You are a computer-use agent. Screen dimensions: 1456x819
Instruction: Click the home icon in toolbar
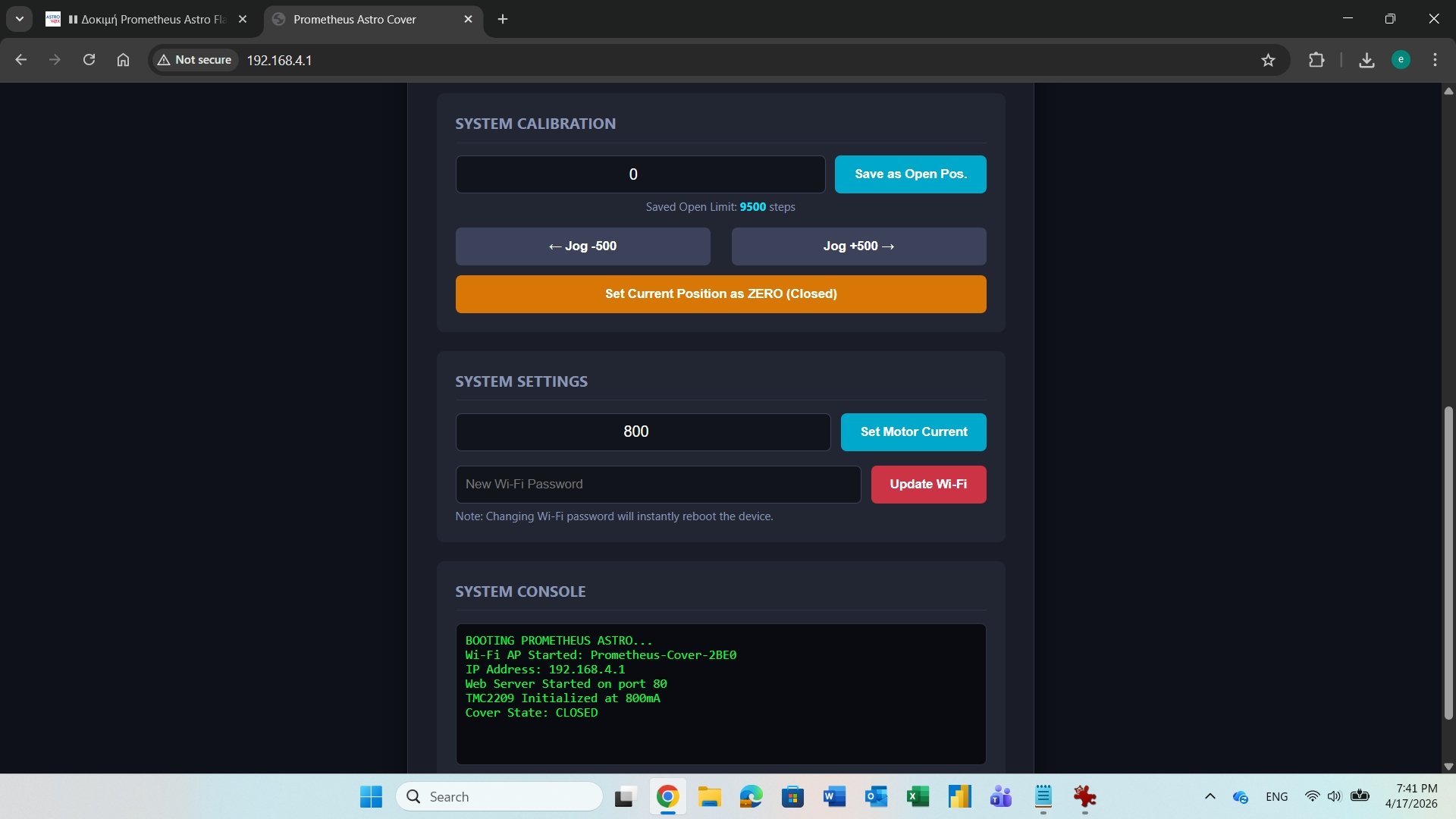[x=123, y=60]
